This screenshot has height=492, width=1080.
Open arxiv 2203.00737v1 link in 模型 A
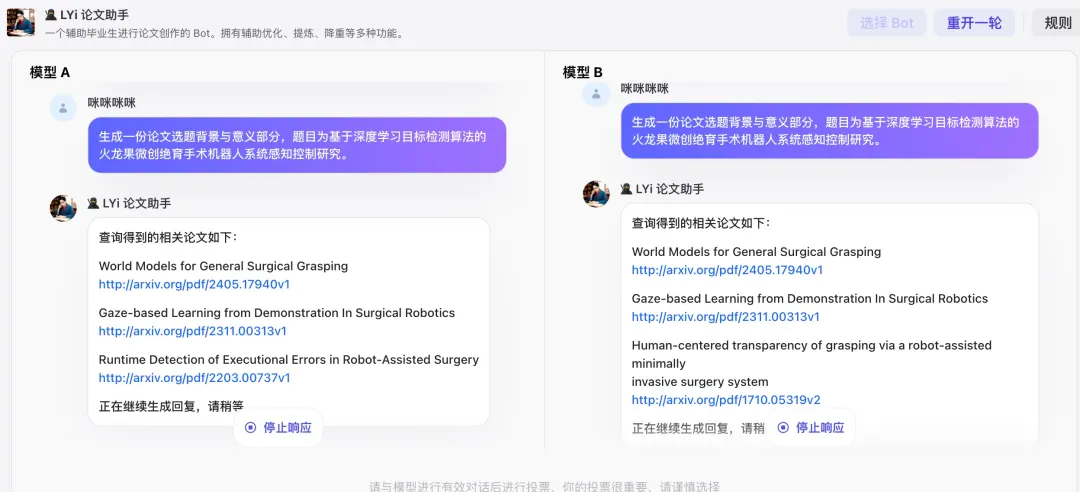click(194, 378)
